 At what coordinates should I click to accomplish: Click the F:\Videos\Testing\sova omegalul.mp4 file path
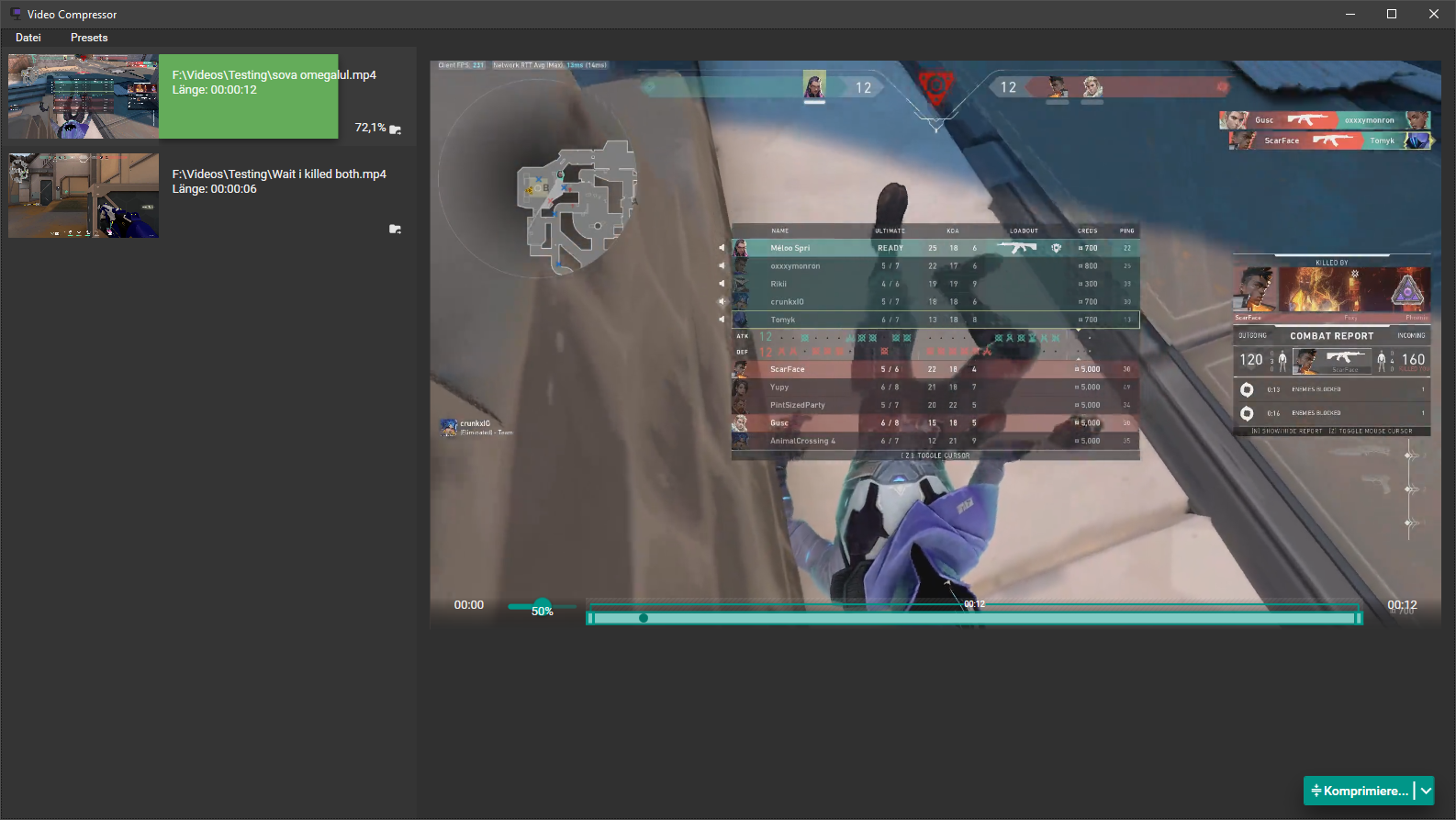pyautogui.click(x=274, y=75)
